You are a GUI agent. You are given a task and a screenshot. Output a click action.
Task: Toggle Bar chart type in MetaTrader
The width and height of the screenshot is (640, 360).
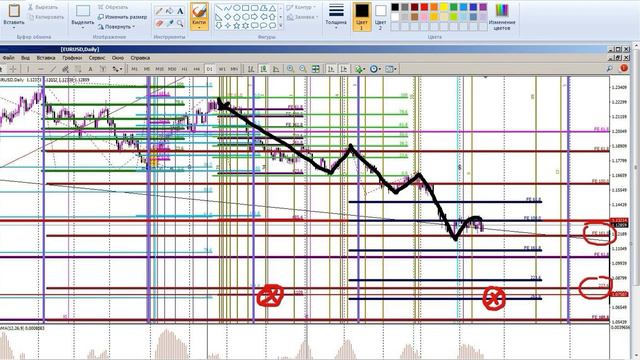[x=251, y=69]
